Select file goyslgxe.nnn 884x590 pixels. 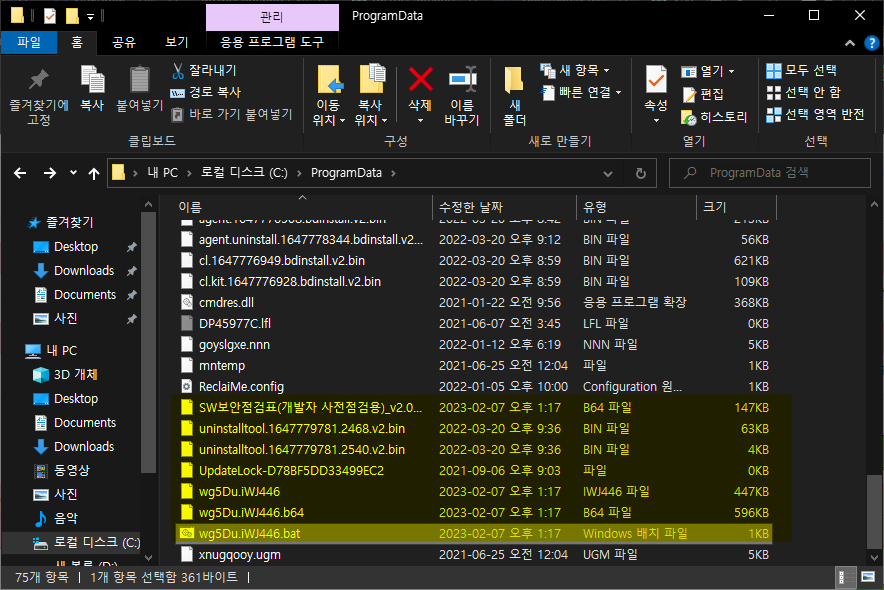coord(474,344)
